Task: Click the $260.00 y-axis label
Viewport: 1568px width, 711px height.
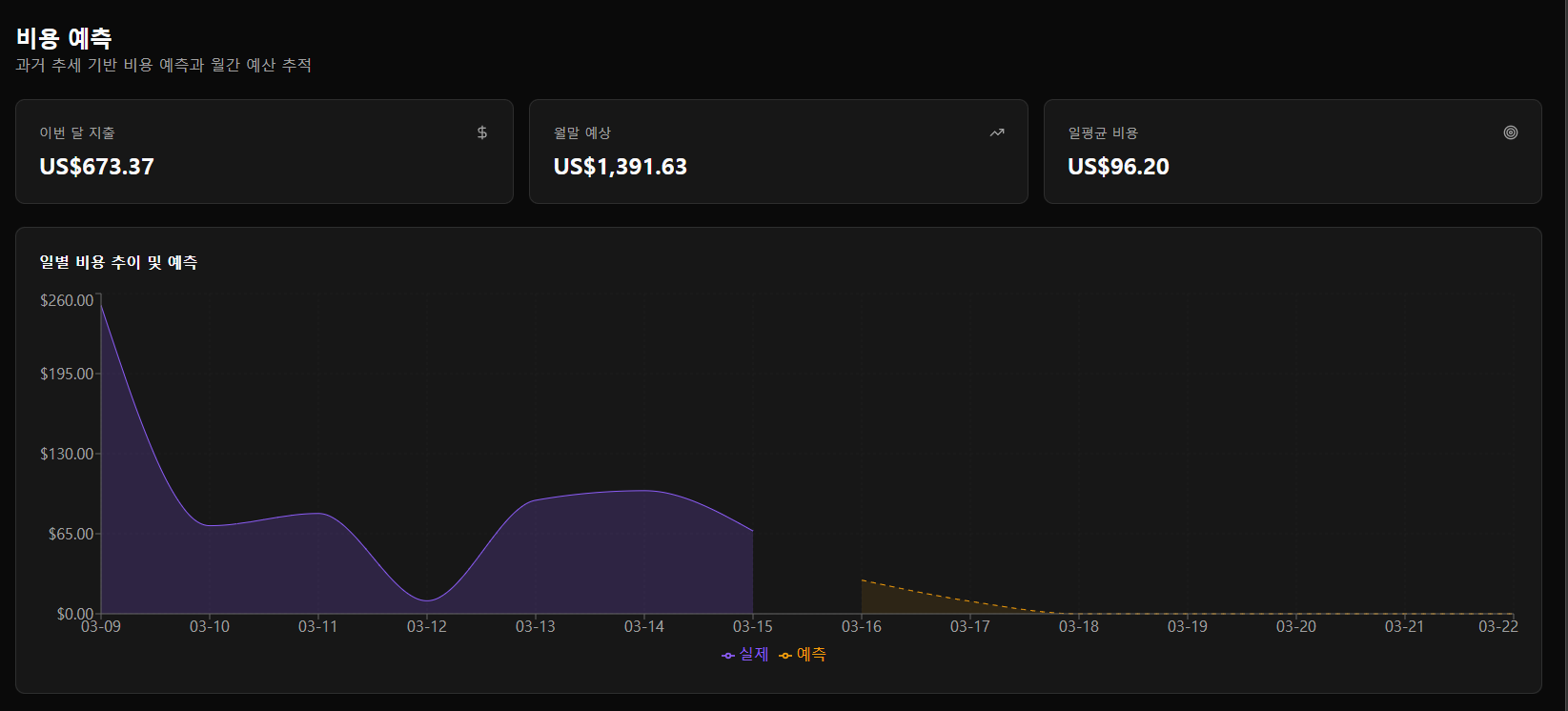Action: pos(67,300)
